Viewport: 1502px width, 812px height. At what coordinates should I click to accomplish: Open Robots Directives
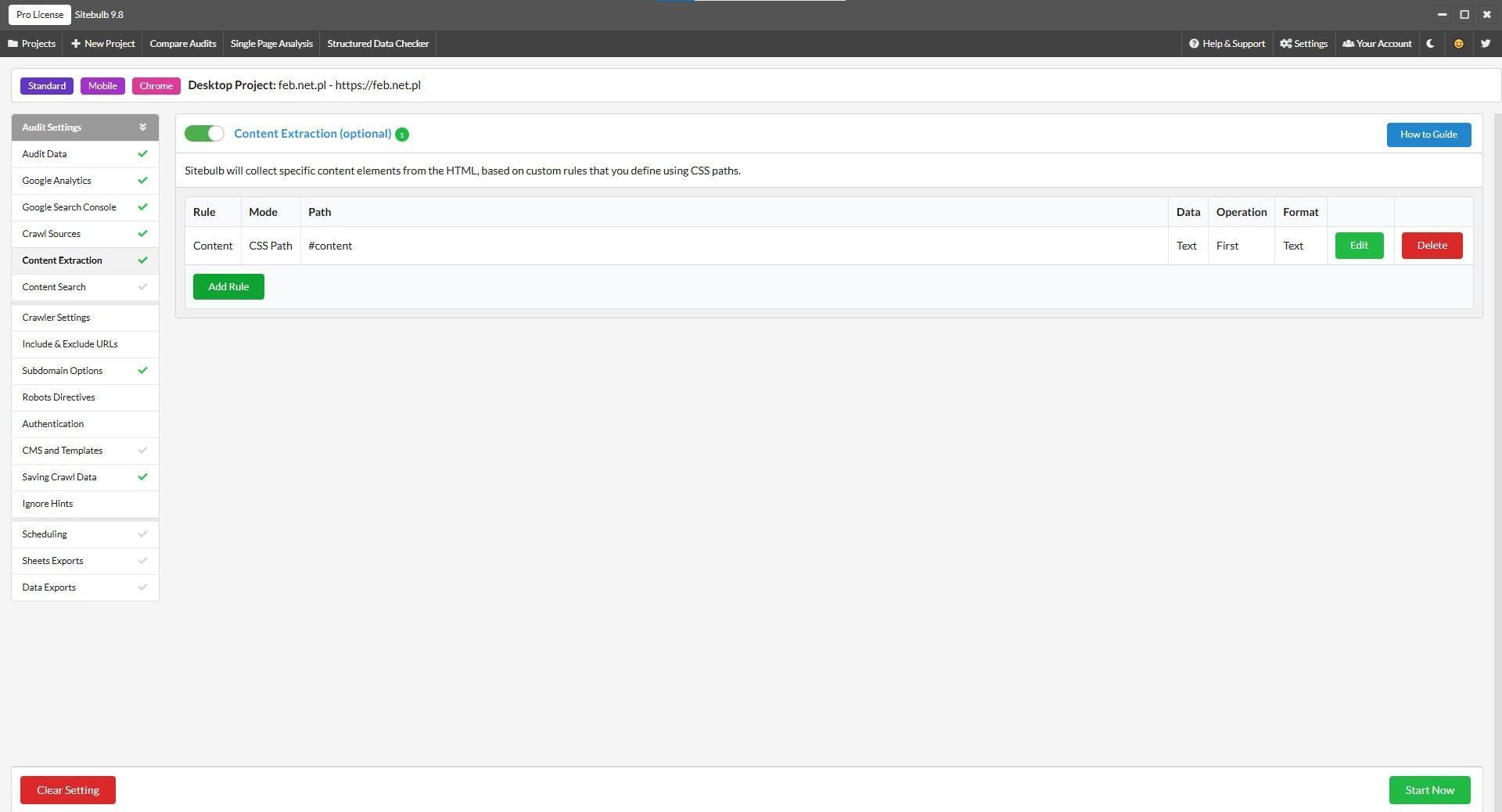pyautogui.click(x=85, y=397)
